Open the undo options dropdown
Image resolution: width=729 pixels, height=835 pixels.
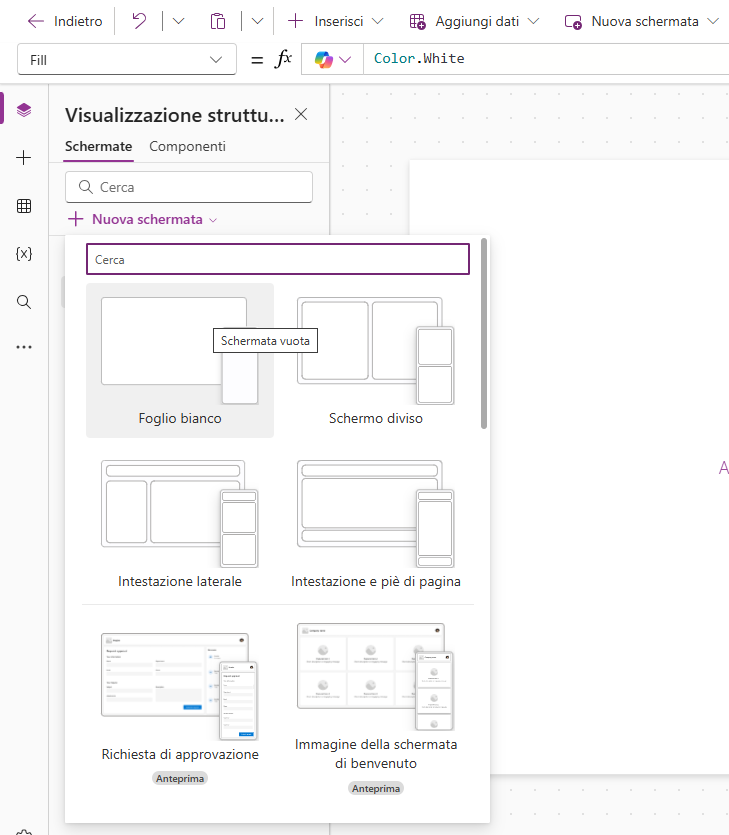[178, 21]
